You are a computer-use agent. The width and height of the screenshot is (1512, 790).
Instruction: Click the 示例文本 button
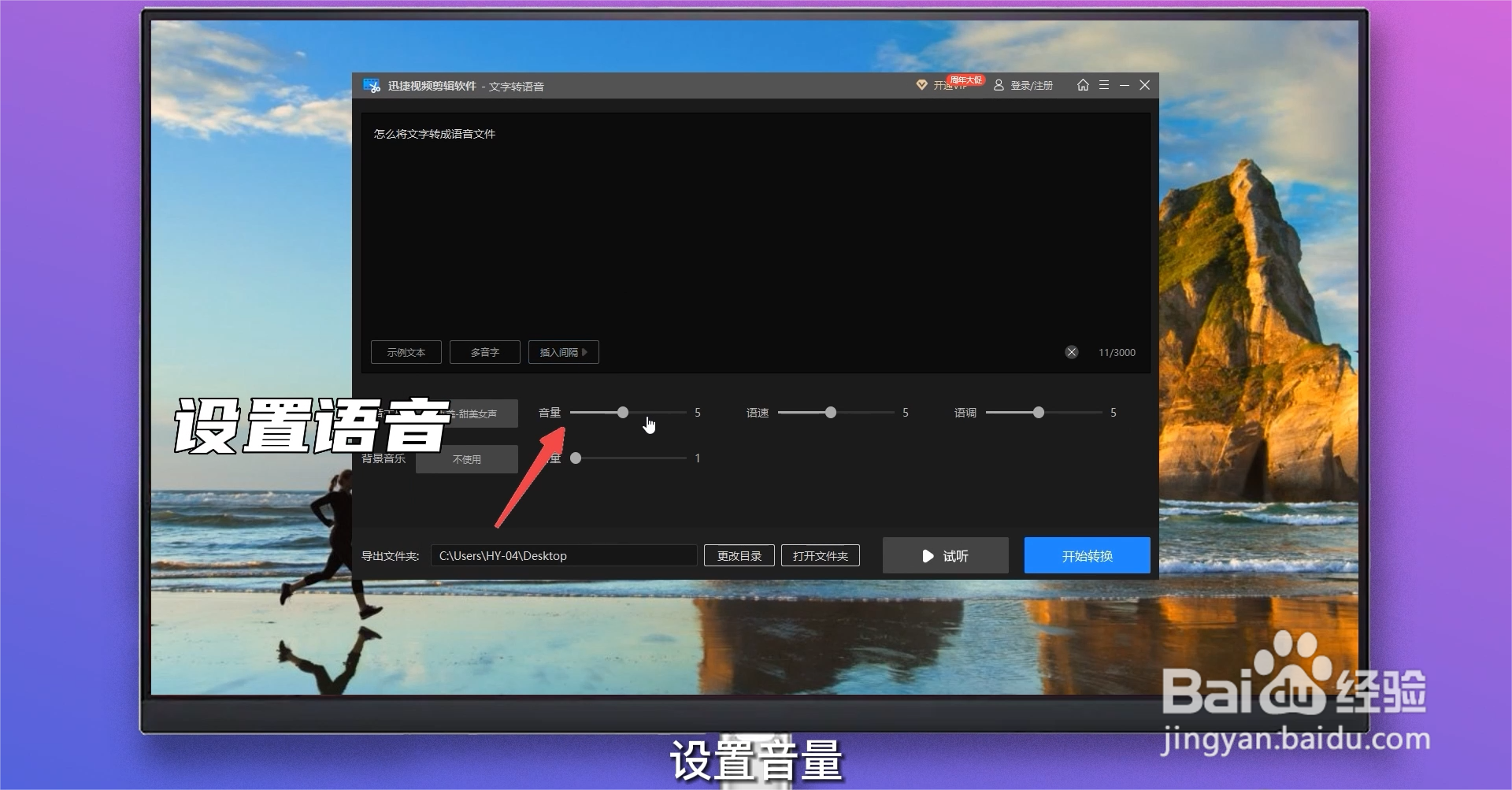tap(406, 352)
